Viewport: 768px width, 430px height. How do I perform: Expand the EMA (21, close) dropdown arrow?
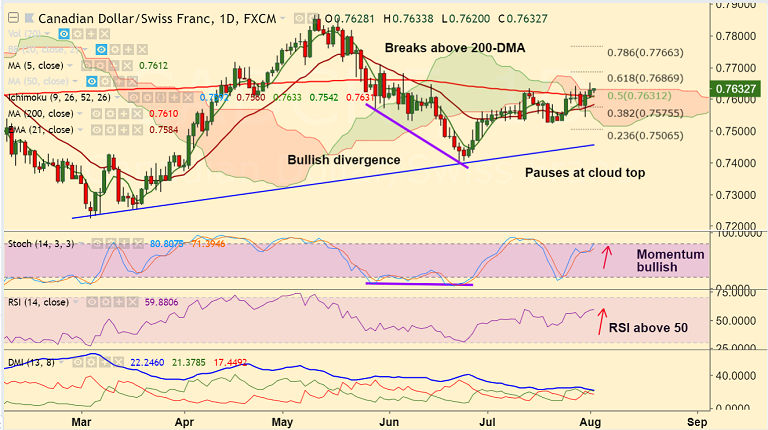point(80,130)
